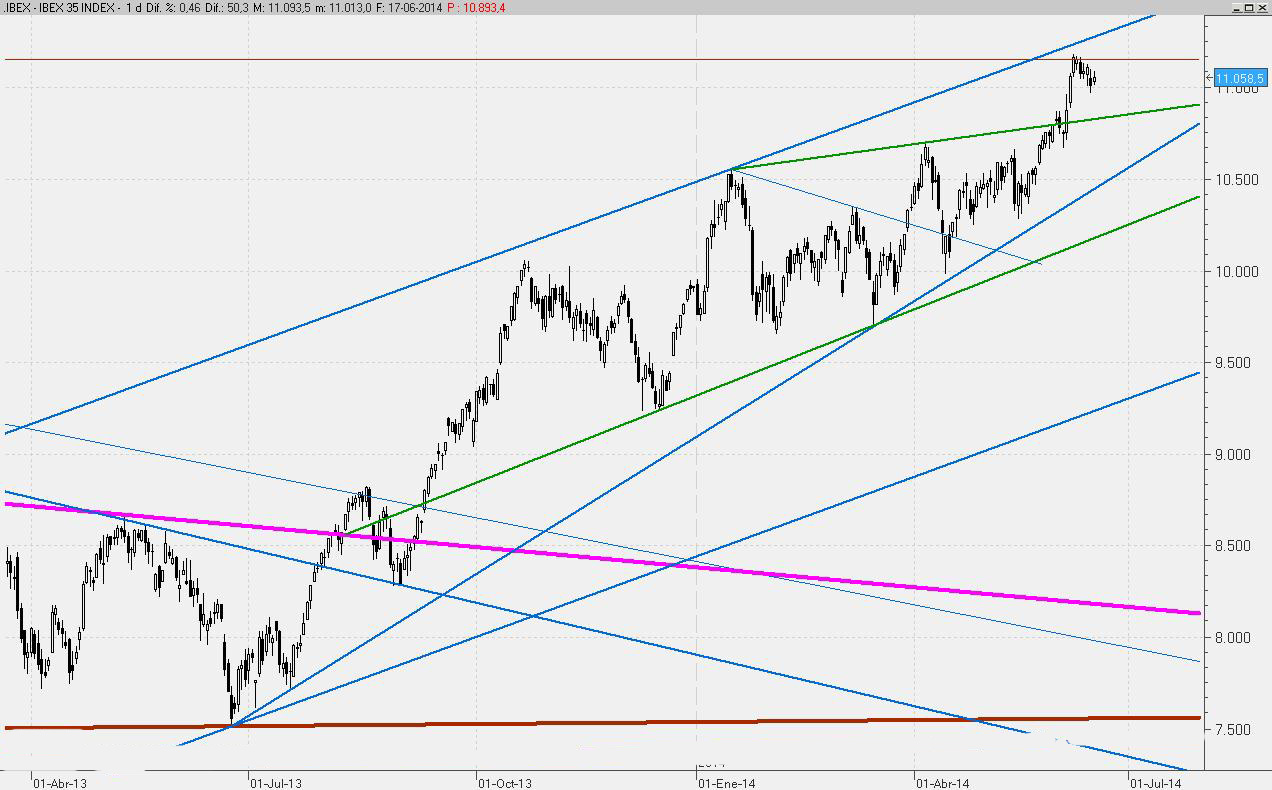Close the IBEX chart window

click(x=1262, y=8)
